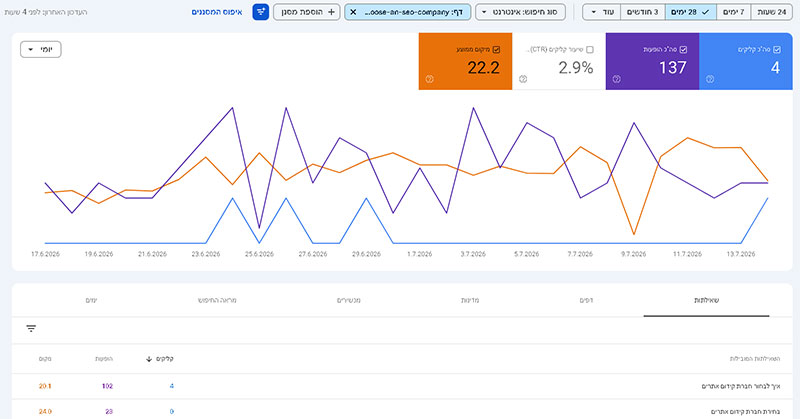Select the 24 שעות date range
Viewport: 800px width, 419px height.
(x=771, y=12)
